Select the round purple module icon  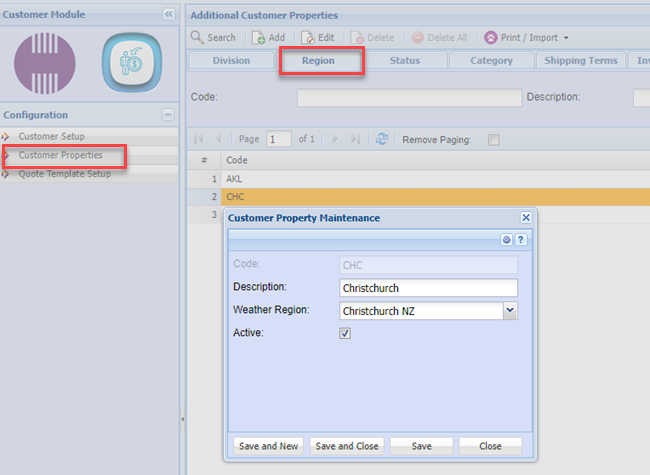[x=45, y=64]
